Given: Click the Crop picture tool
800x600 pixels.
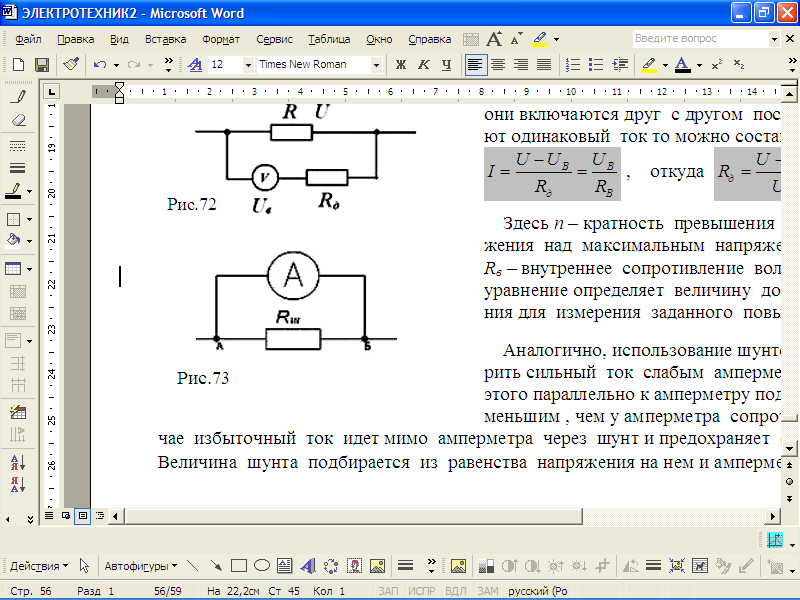Looking at the screenshot, I should [x=603, y=565].
